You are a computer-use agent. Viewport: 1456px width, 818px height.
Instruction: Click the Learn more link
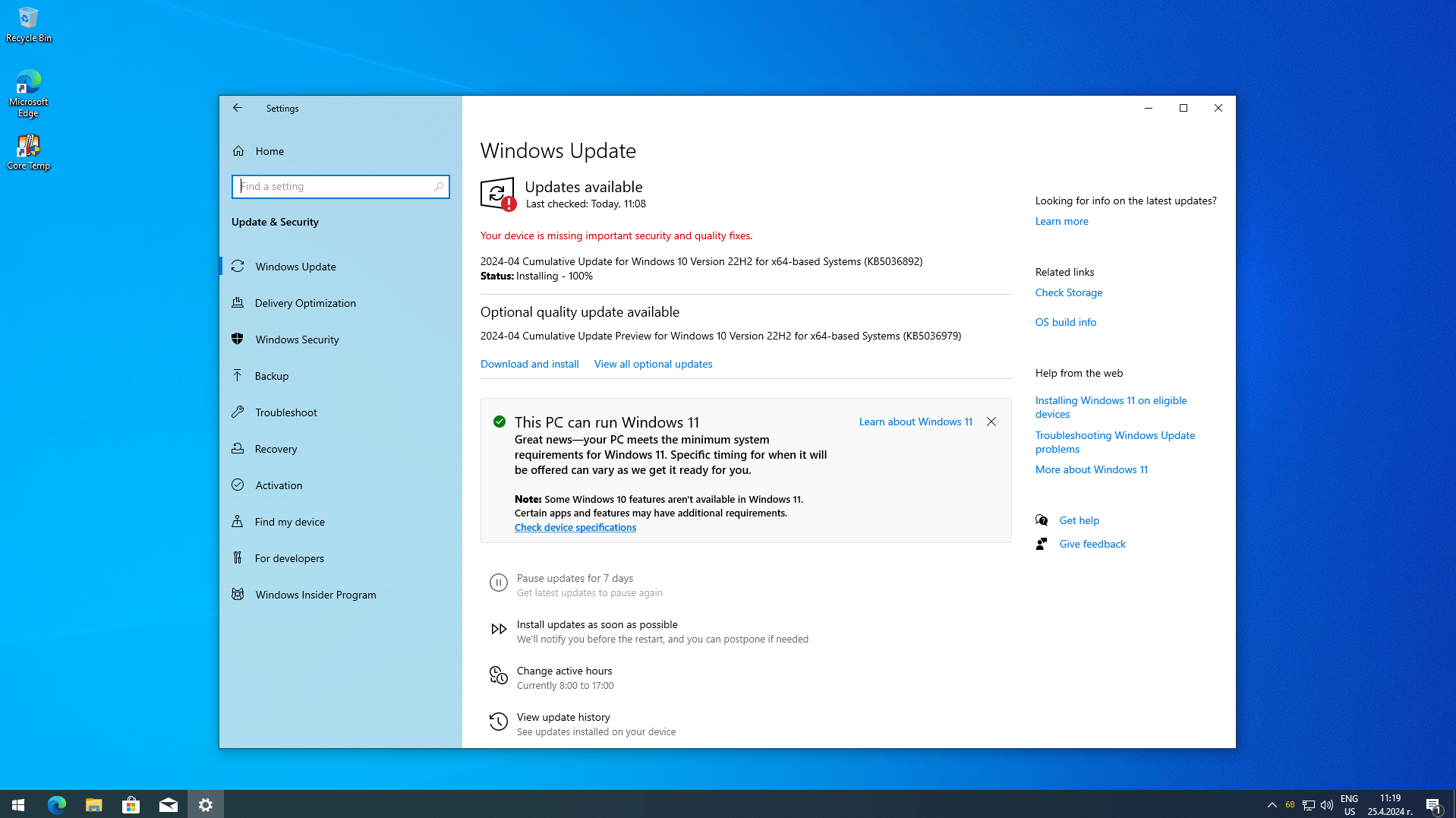(1062, 222)
